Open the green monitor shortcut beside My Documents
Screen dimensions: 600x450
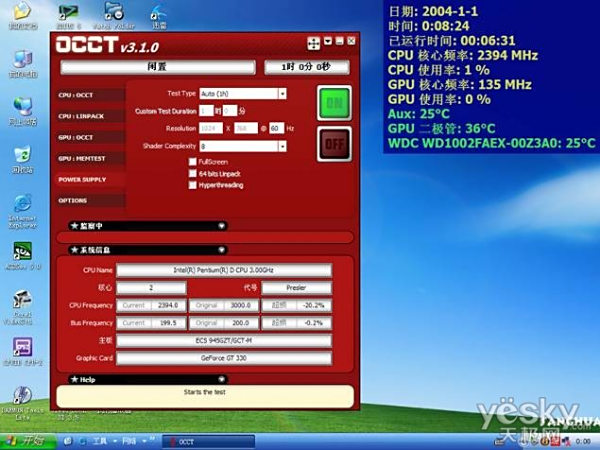pyautogui.click(x=69, y=16)
